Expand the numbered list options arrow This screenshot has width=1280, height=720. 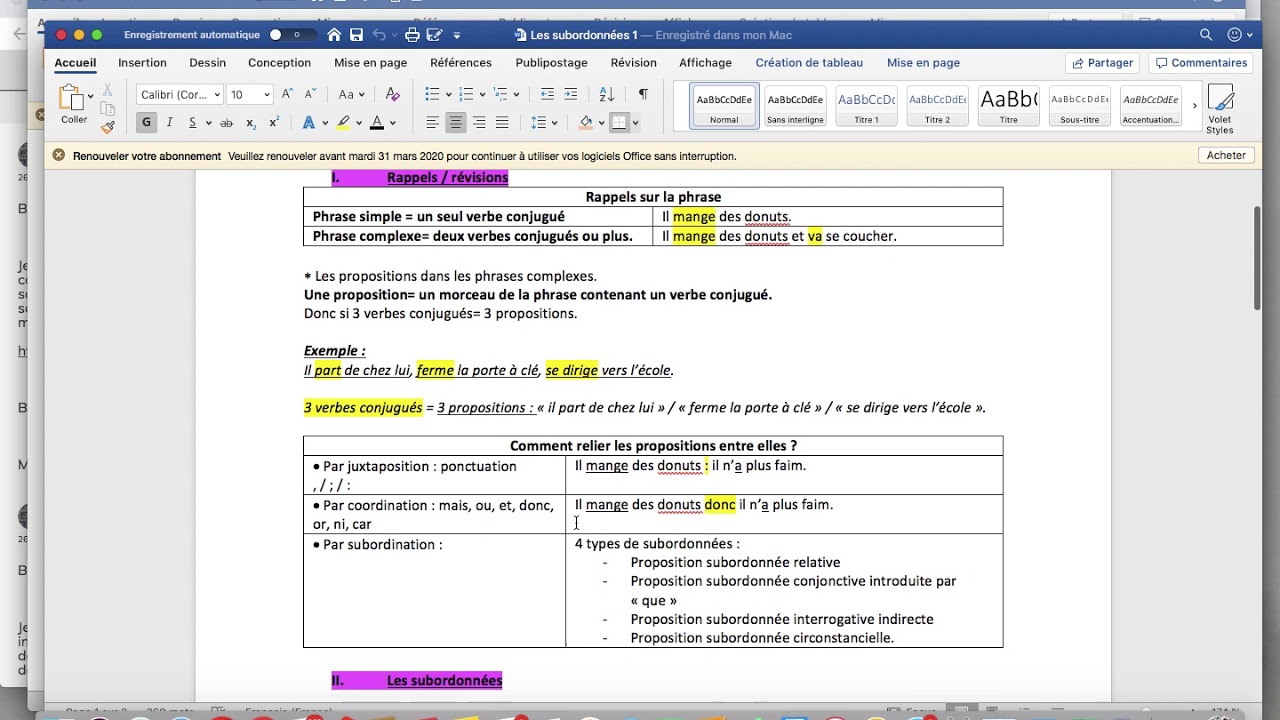(482, 94)
